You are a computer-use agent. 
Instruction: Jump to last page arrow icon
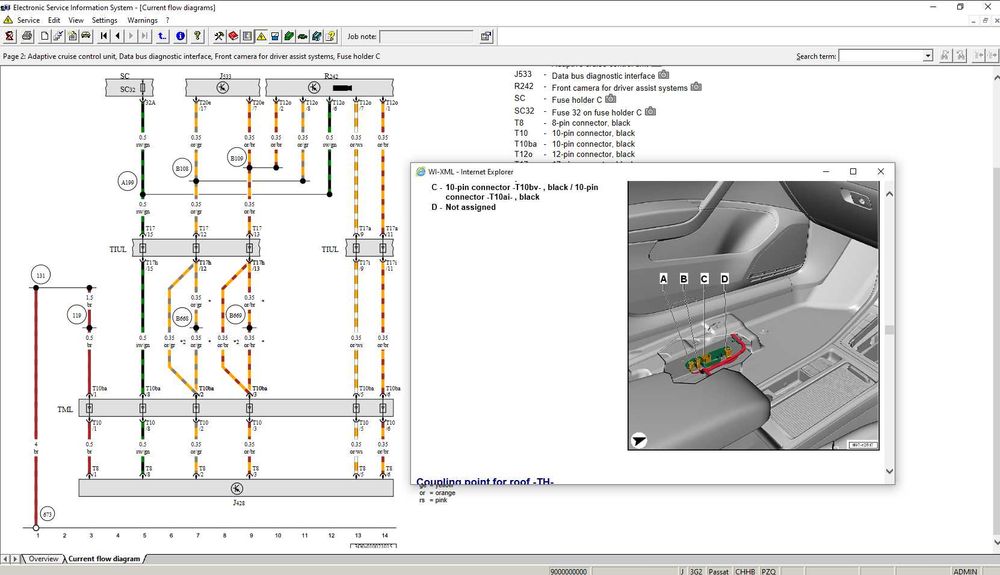point(145,36)
